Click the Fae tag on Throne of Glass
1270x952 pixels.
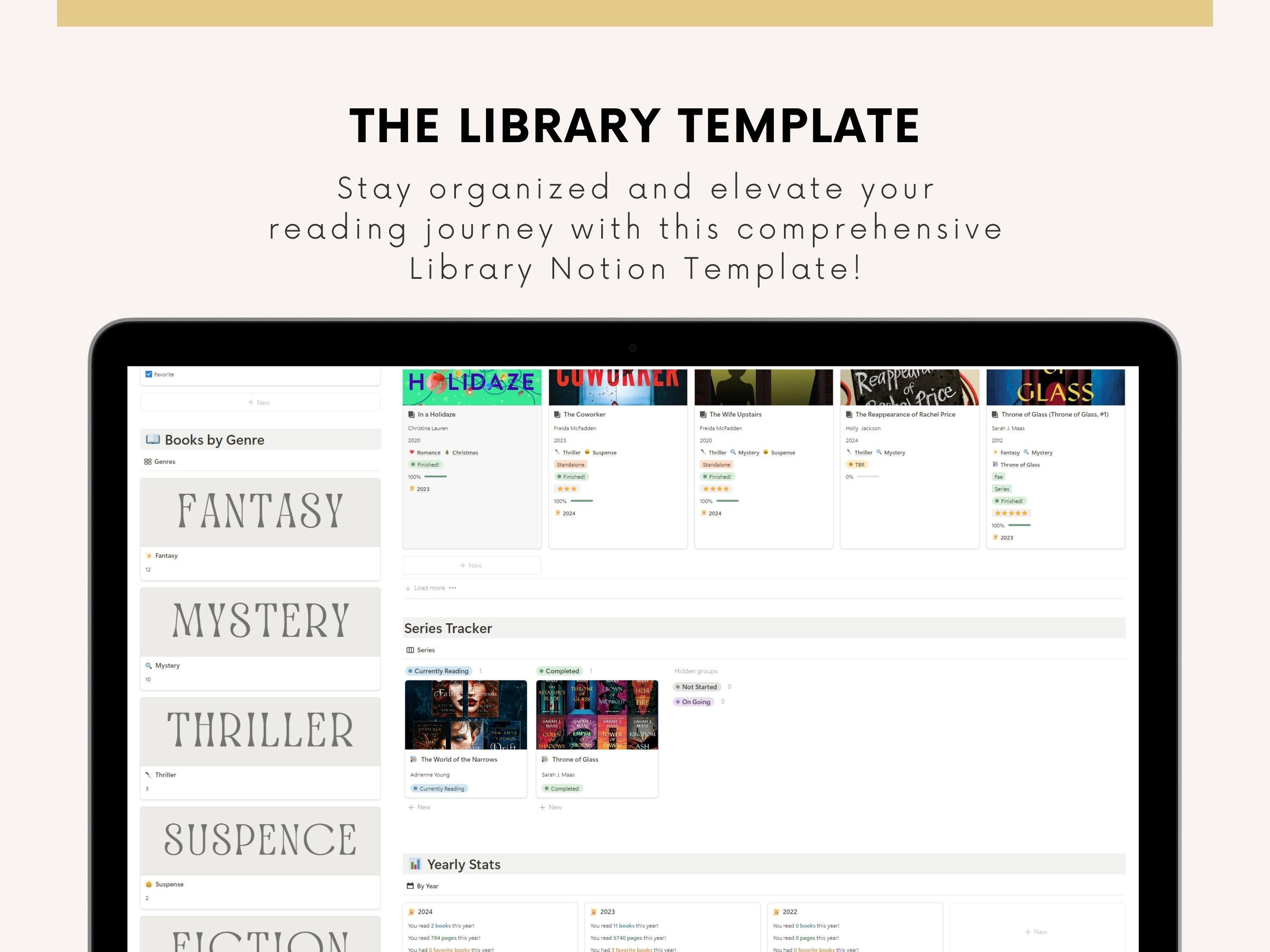[x=998, y=477]
